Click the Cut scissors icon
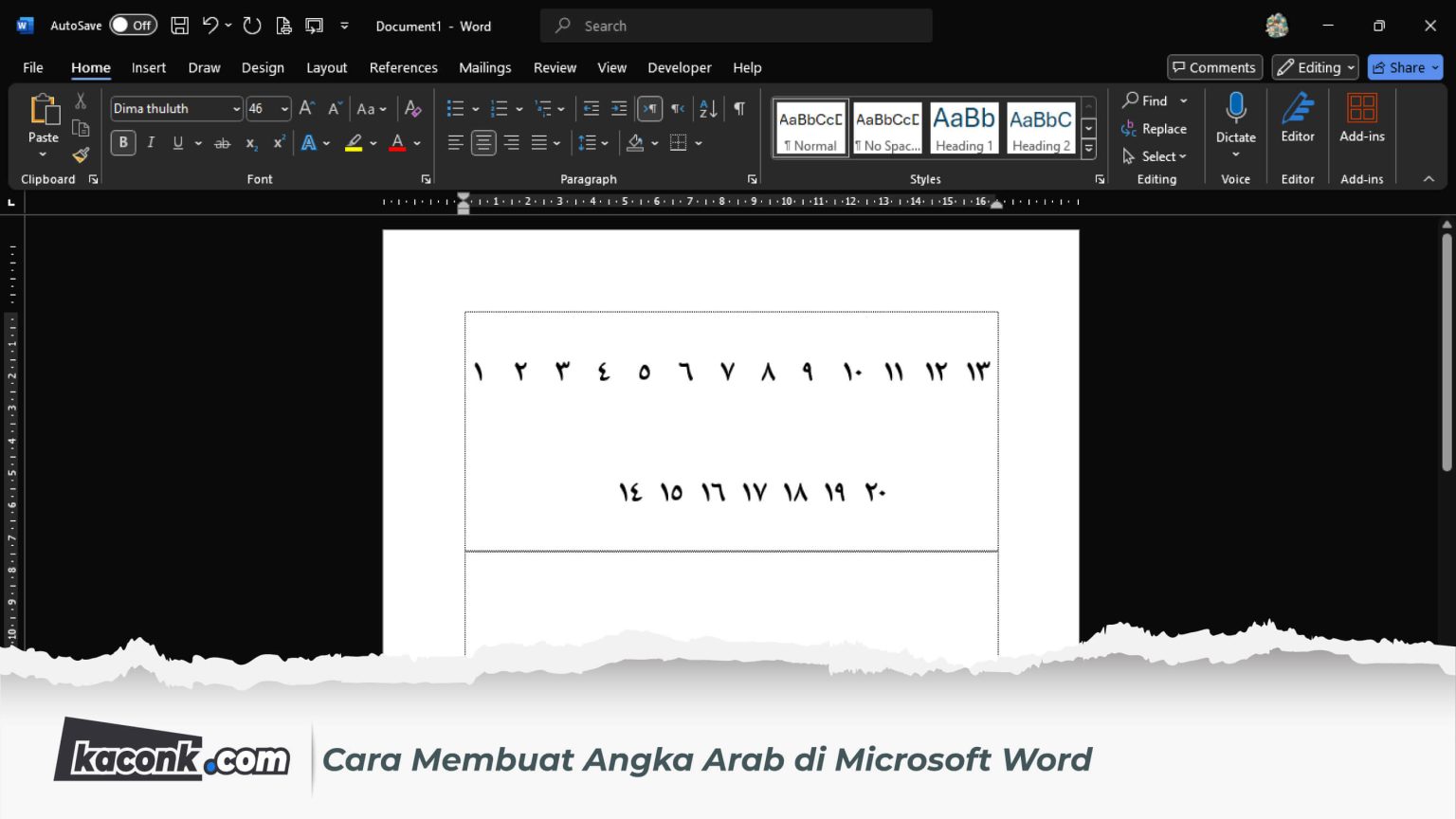The image size is (1456, 819). (81, 100)
